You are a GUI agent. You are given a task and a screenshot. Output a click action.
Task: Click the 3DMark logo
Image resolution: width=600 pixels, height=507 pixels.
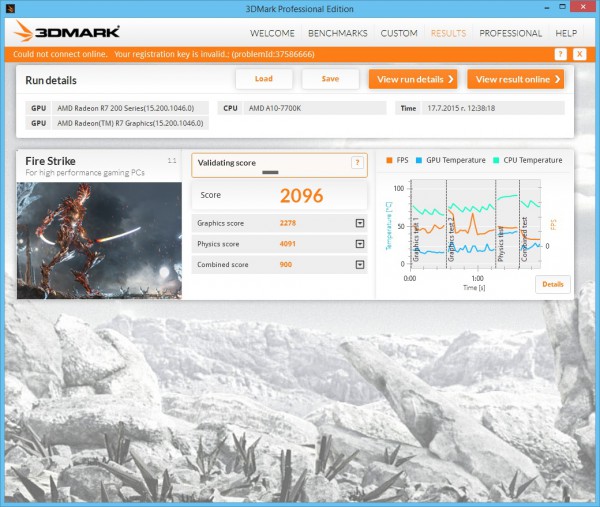tap(67, 31)
